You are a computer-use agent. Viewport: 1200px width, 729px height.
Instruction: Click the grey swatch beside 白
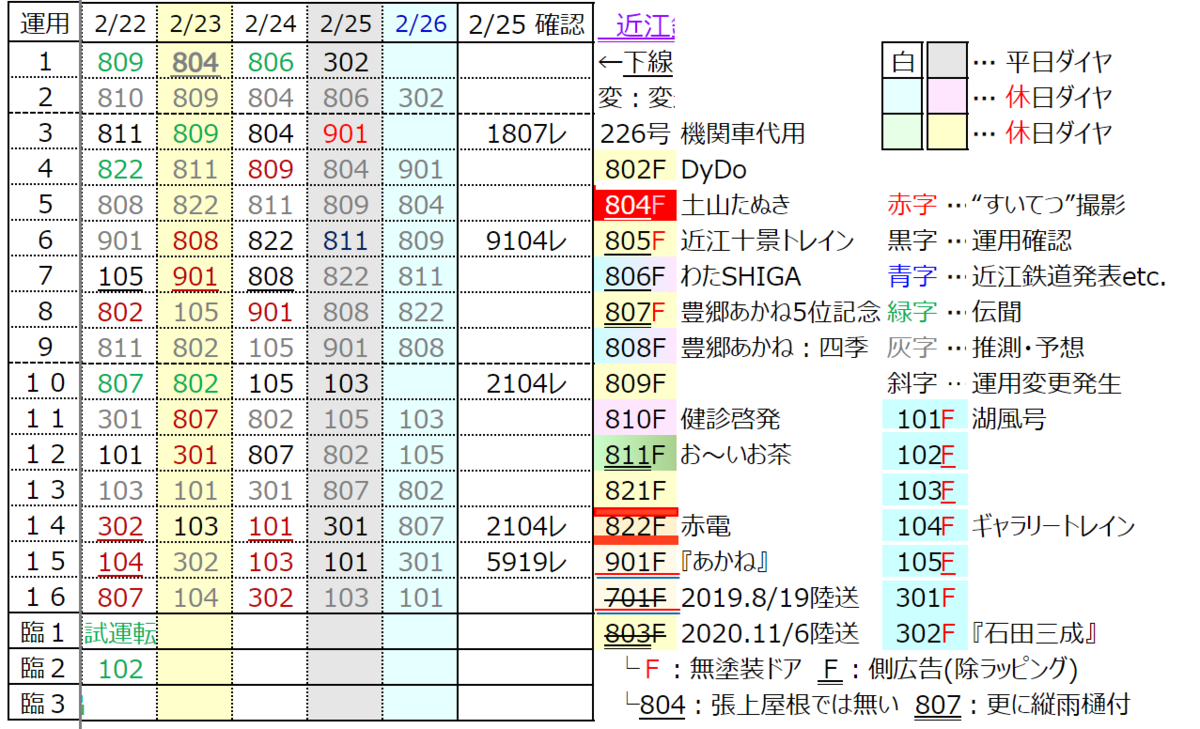[946, 62]
